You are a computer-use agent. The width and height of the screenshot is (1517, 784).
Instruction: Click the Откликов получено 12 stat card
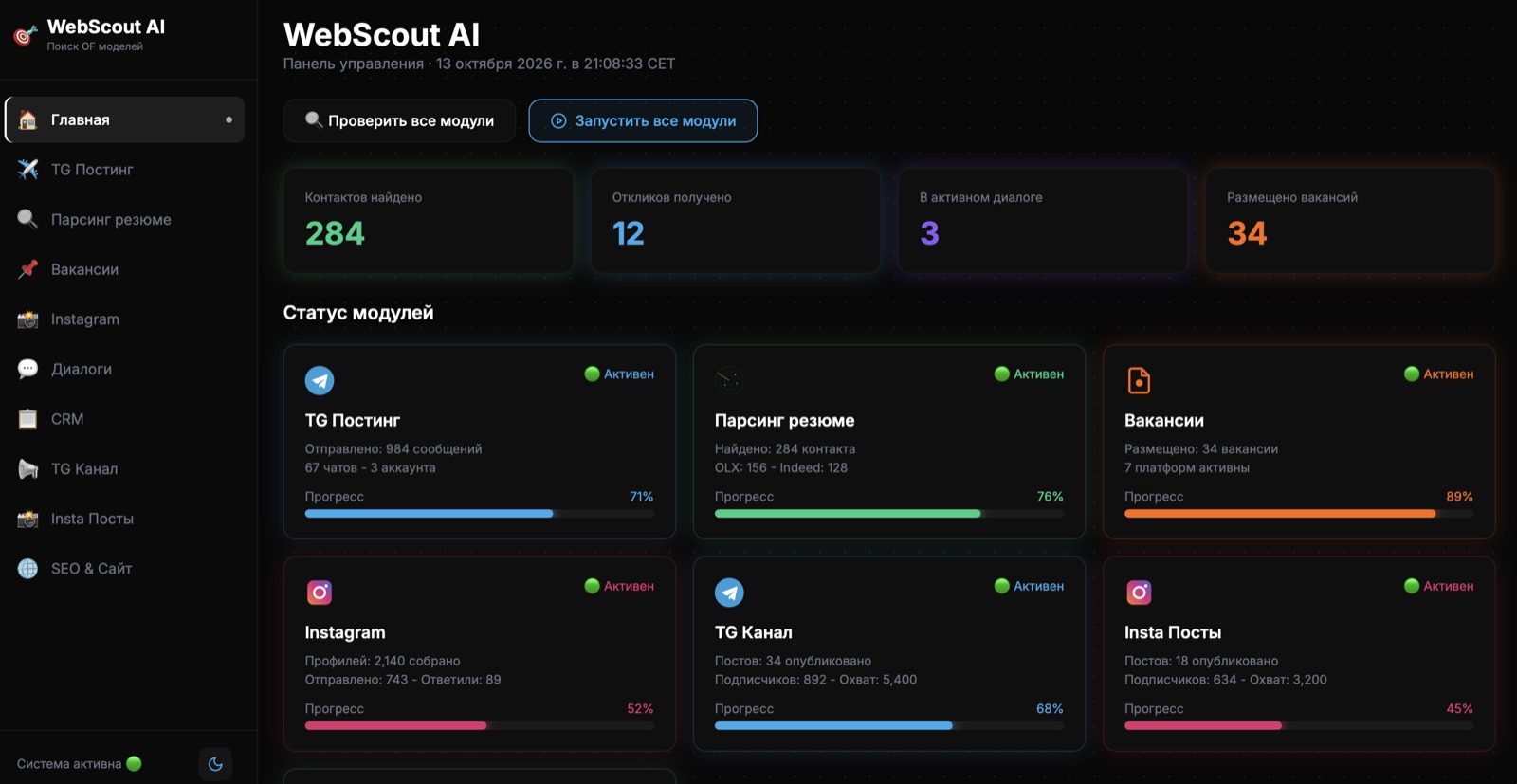click(736, 221)
